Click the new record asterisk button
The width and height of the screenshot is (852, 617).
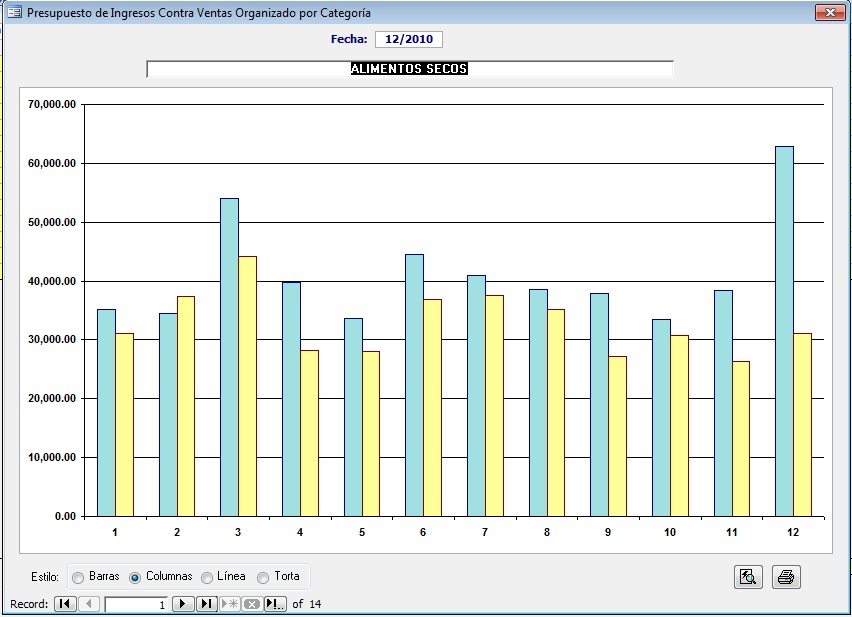(230, 604)
